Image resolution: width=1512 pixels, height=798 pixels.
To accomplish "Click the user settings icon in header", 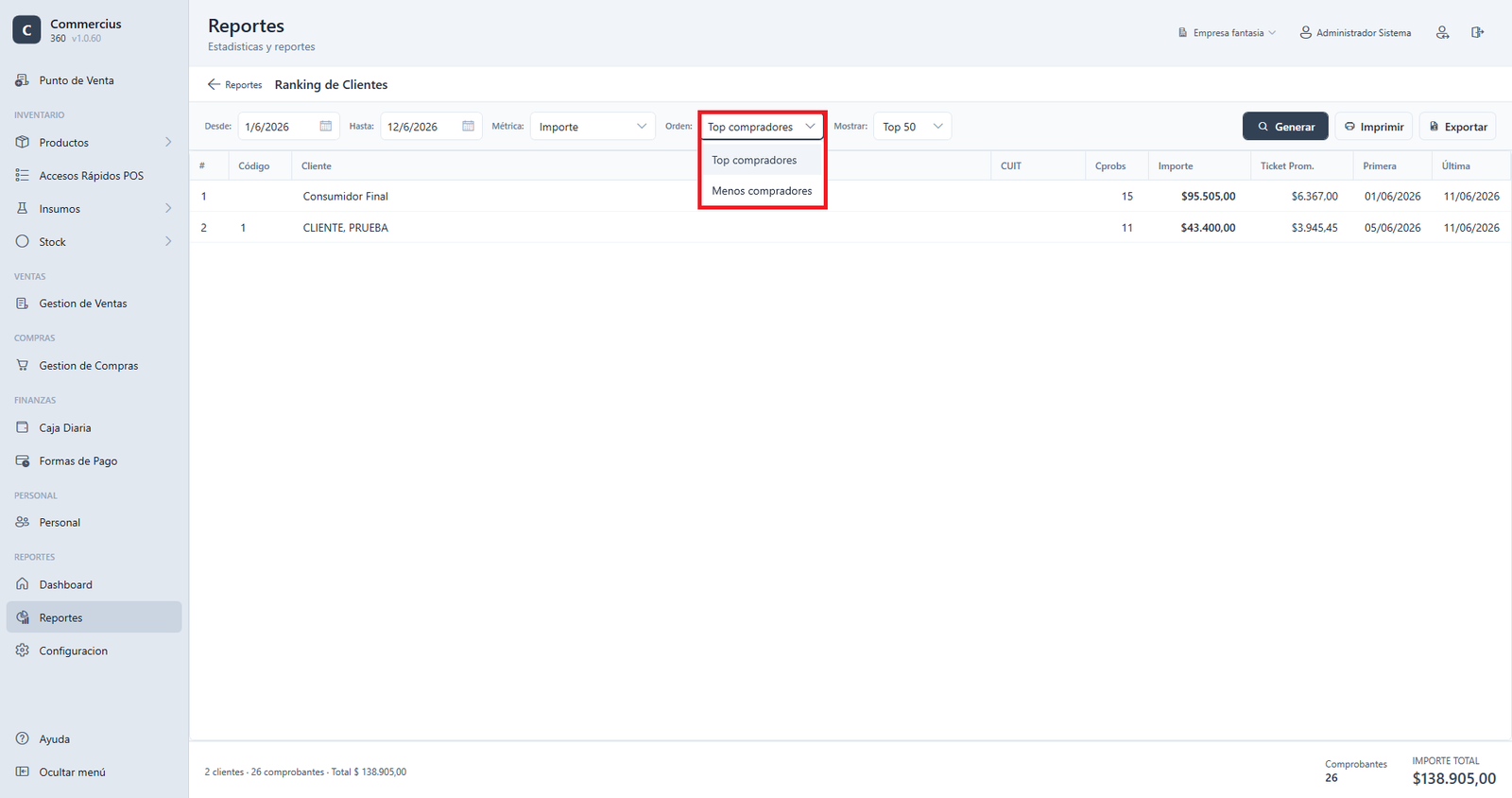I will point(1442,32).
